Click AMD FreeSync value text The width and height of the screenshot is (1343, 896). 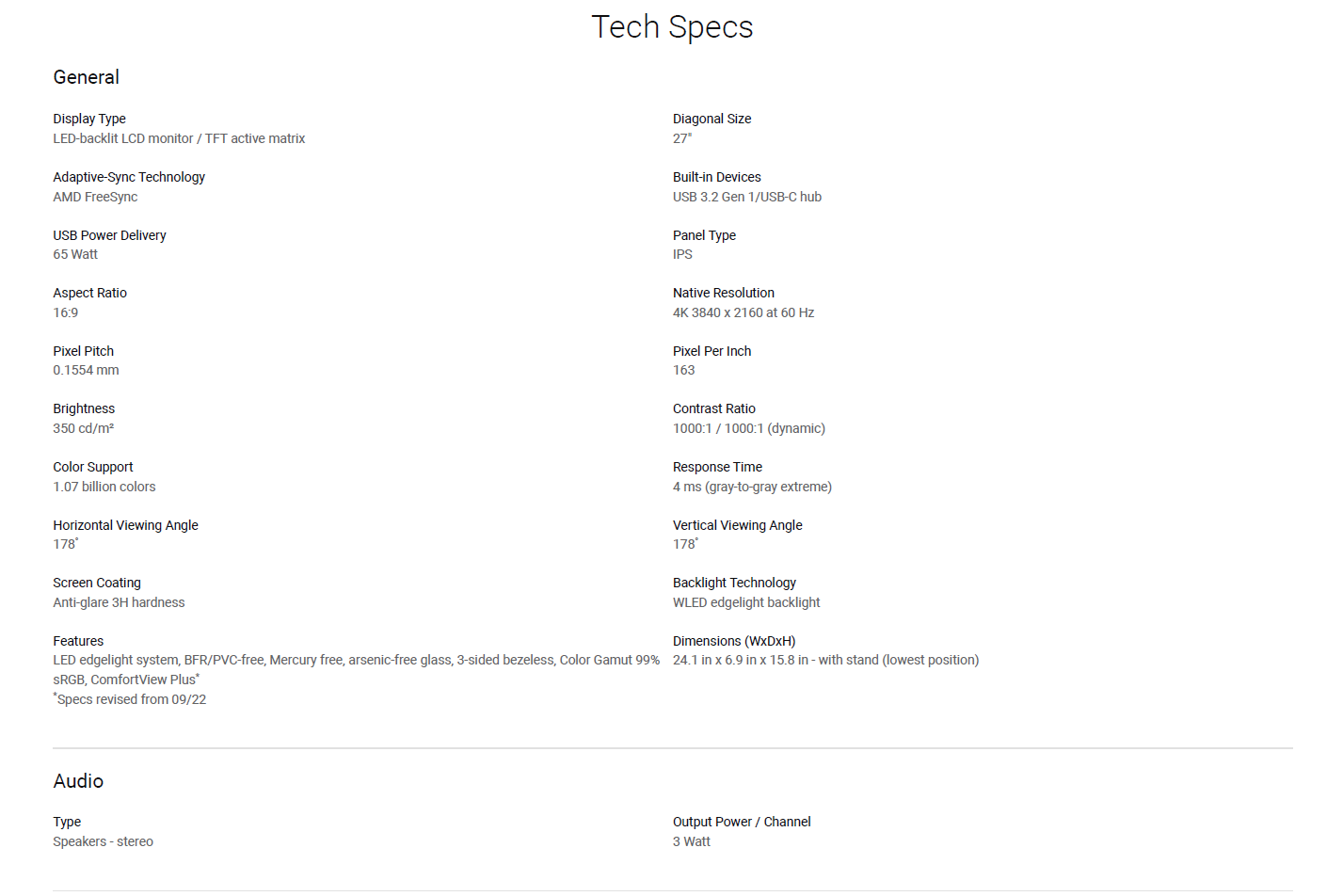[x=95, y=197]
